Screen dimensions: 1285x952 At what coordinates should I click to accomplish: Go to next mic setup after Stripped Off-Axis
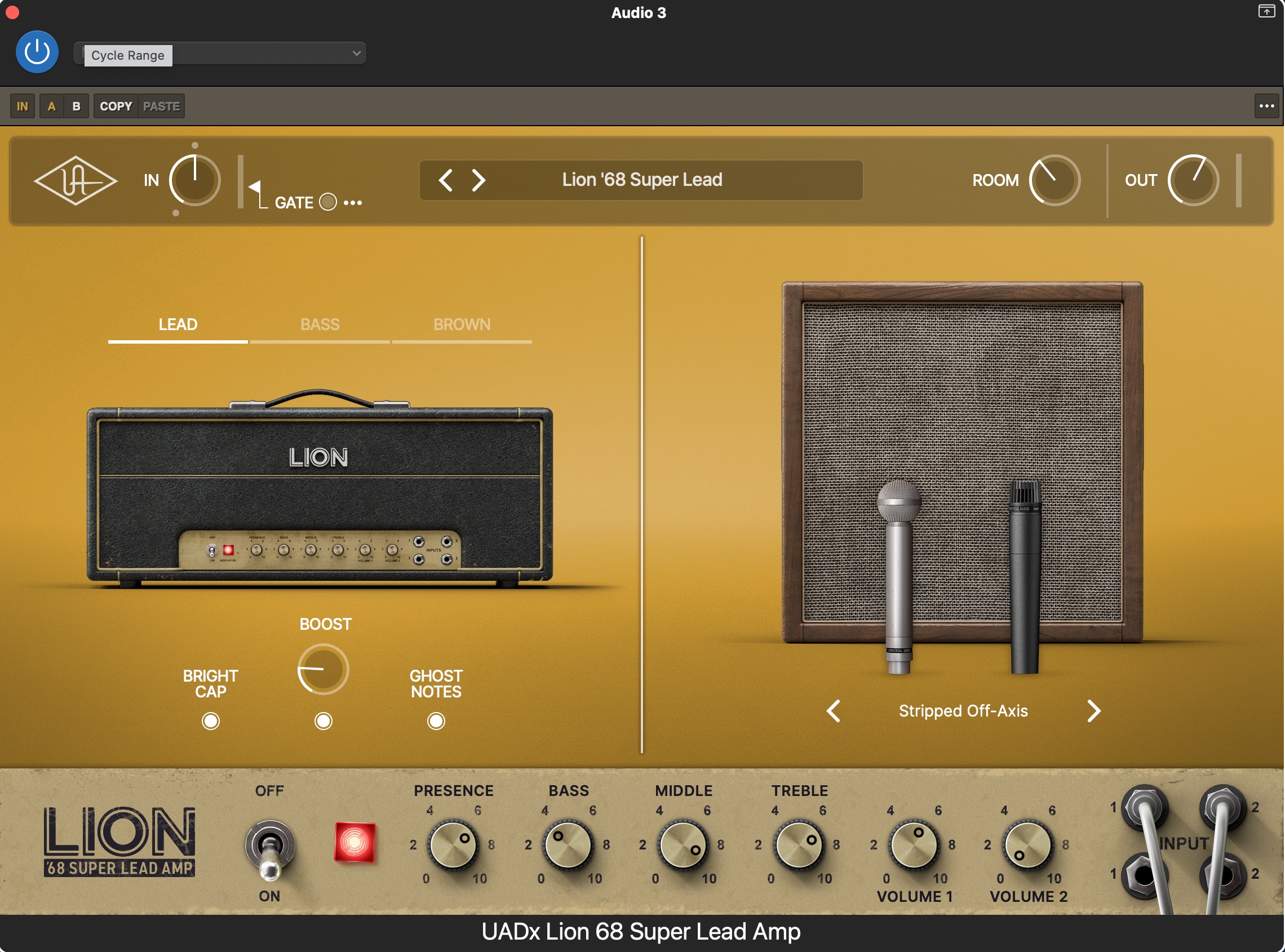(x=1093, y=711)
